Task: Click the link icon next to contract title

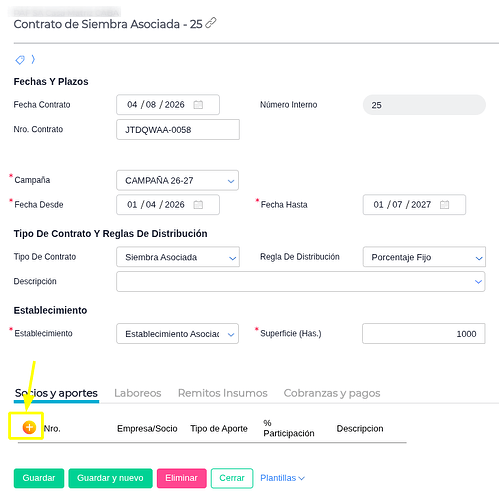Action: click(211, 23)
